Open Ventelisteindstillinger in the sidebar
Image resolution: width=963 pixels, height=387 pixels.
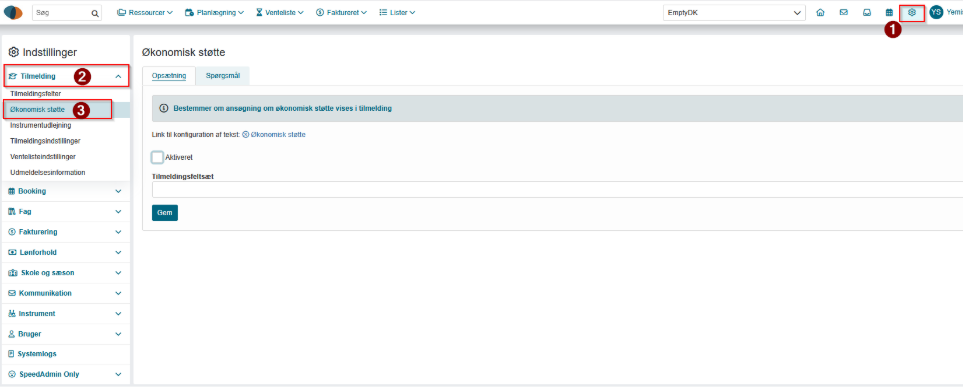click(43, 157)
